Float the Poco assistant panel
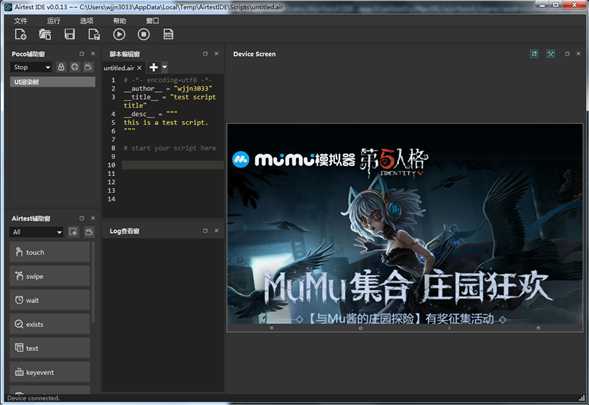The width and height of the screenshot is (589, 405). click(x=82, y=54)
